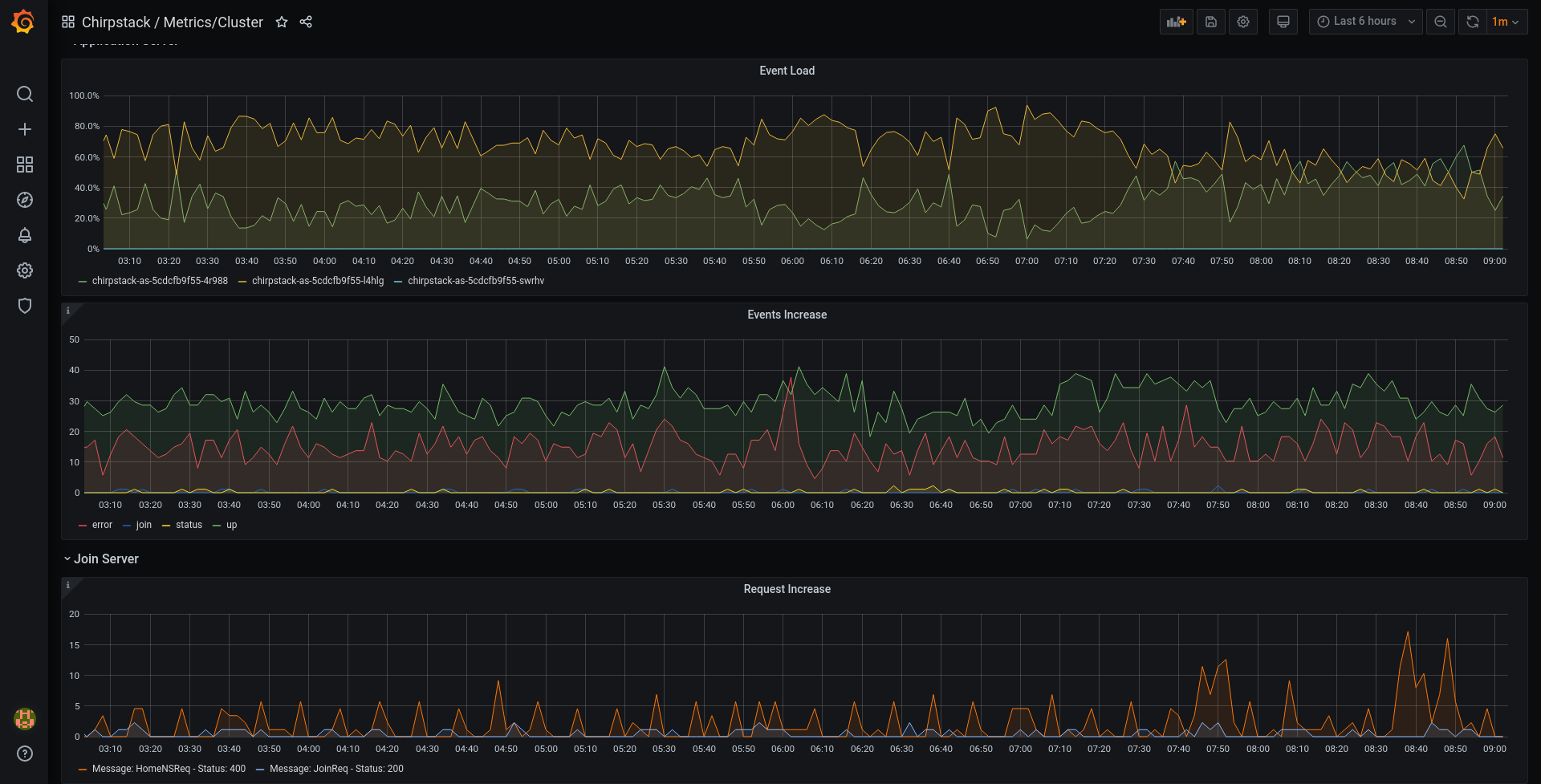The width and height of the screenshot is (1541, 784).
Task: Share the dashboard via share icon
Action: point(306,22)
